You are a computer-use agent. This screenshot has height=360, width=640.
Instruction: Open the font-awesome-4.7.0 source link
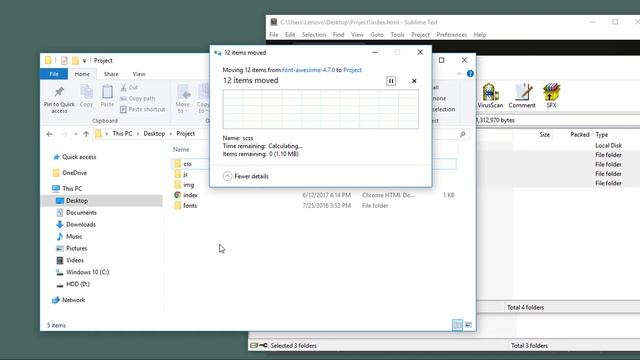click(309, 70)
